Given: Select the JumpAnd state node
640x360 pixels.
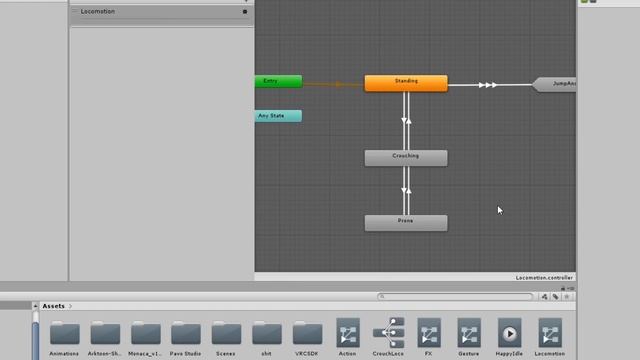Looking at the screenshot, I should pyautogui.click(x=554, y=84).
